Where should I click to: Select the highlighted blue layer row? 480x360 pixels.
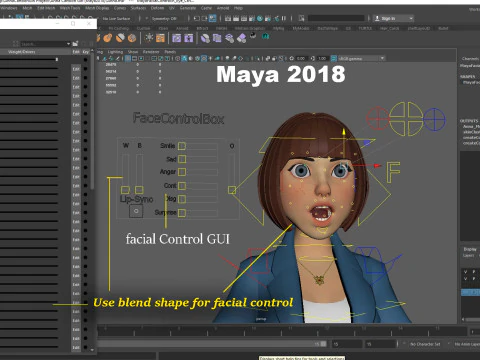[470, 292]
